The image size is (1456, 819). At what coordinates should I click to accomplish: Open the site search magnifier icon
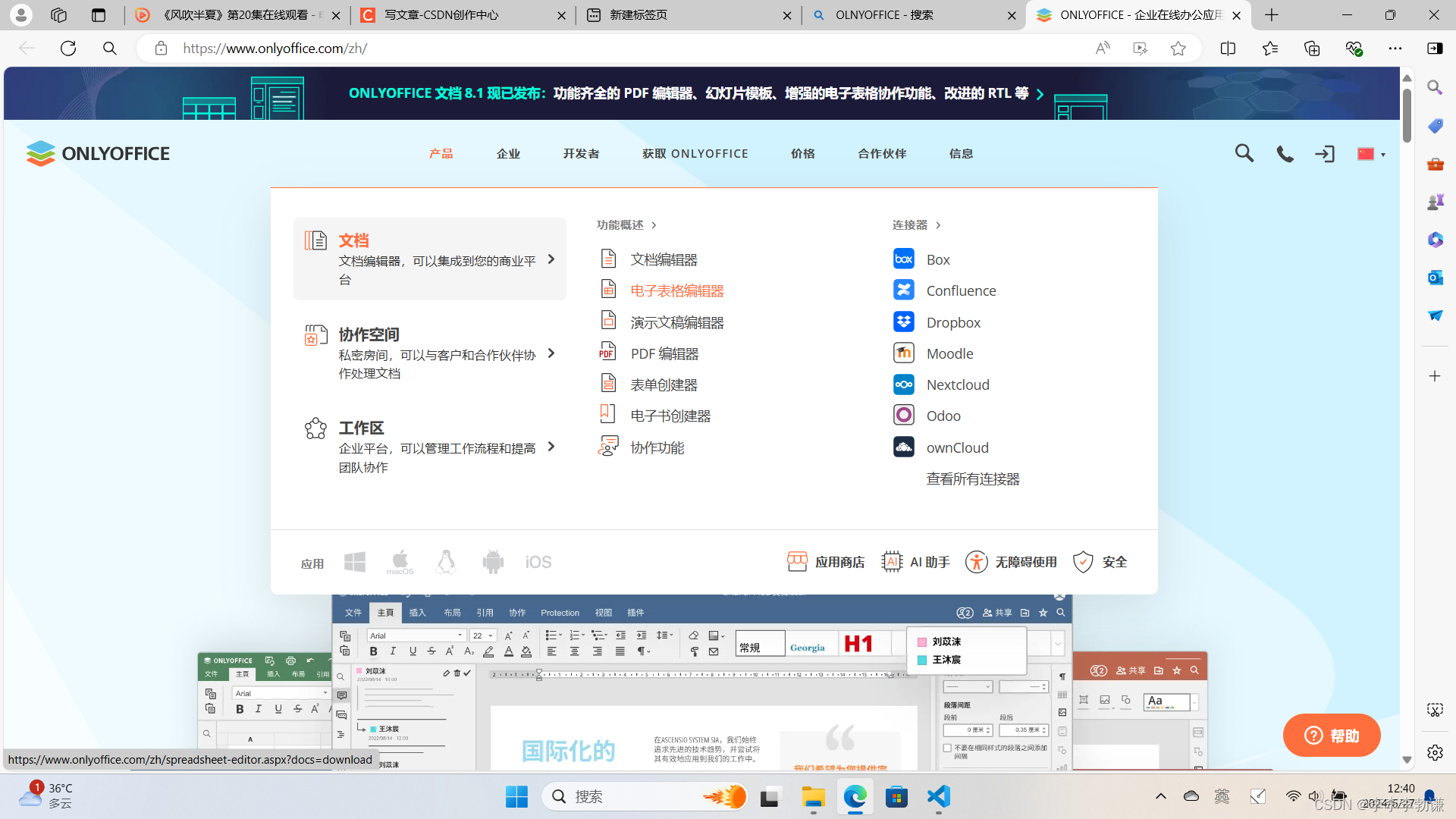point(1244,153)
